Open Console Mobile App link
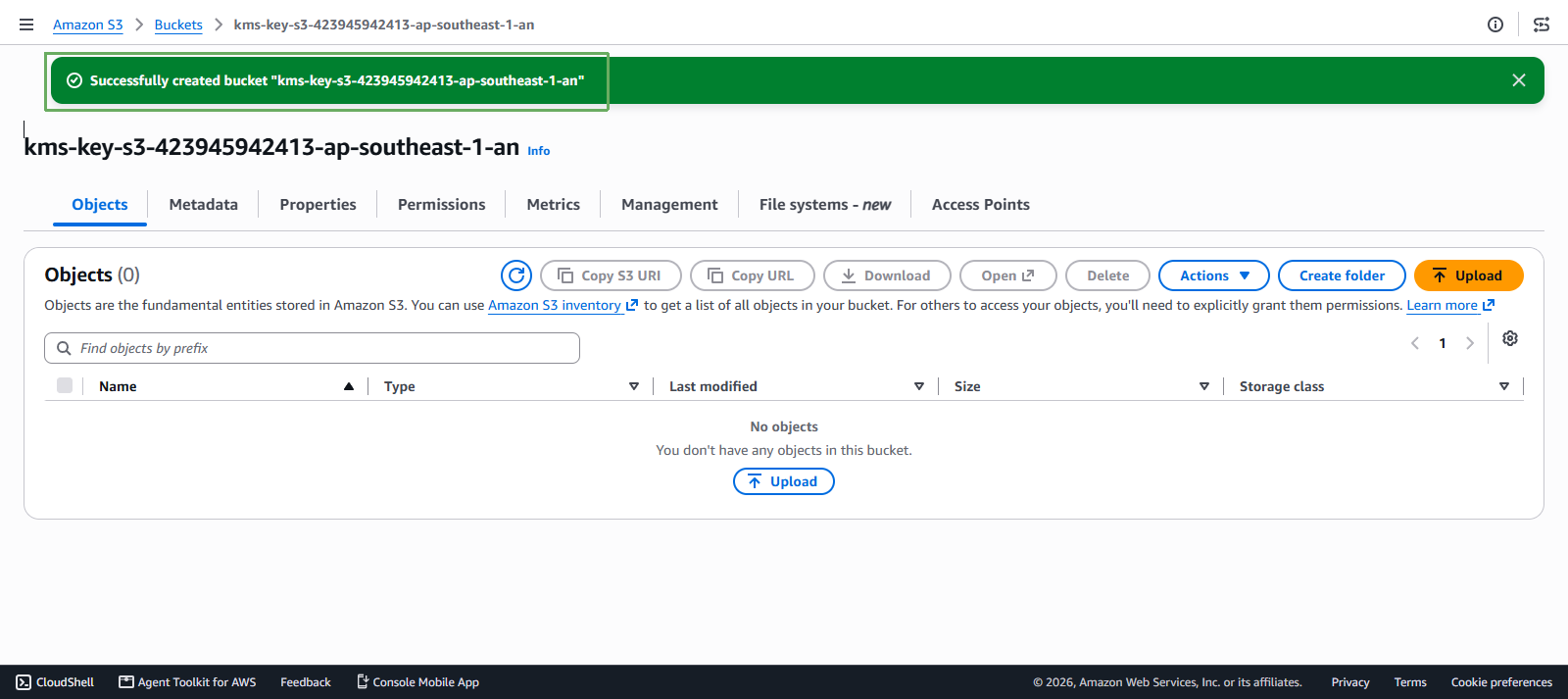The width and height of the screenshot is (1568, 699). pyautogui.click(x=417, y=682)
